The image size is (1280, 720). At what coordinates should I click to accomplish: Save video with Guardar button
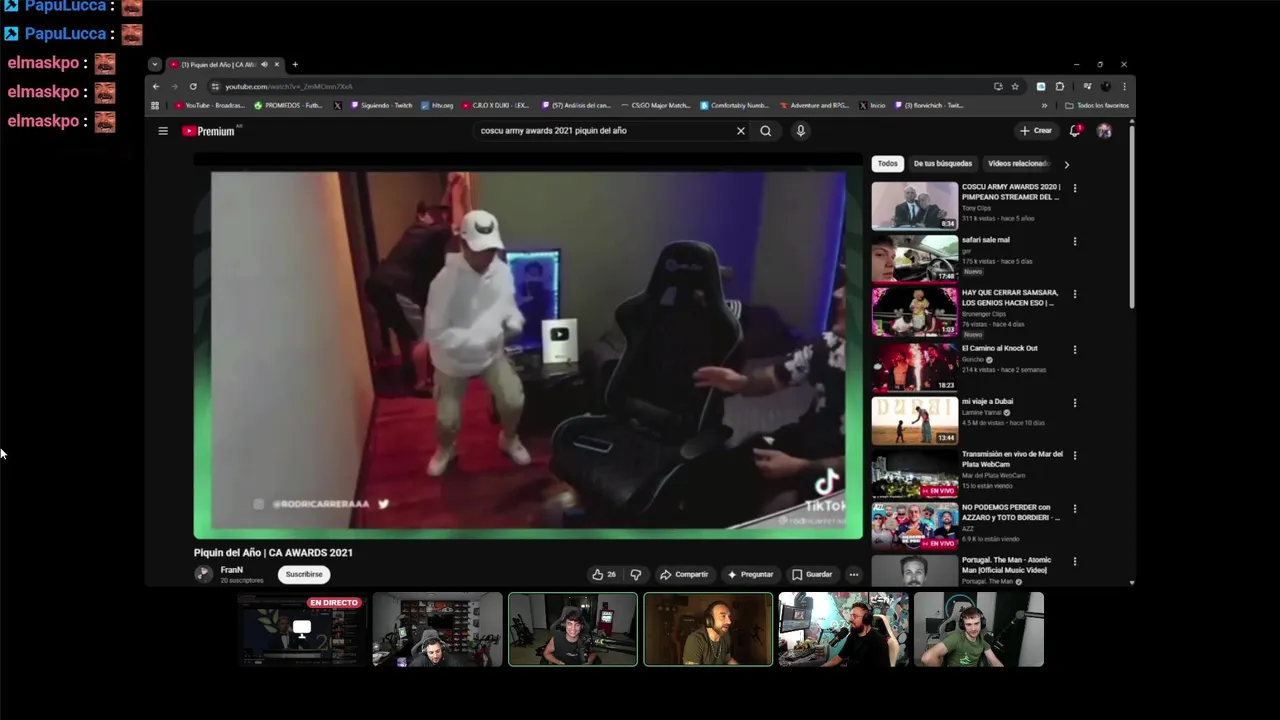coord(812,574)
